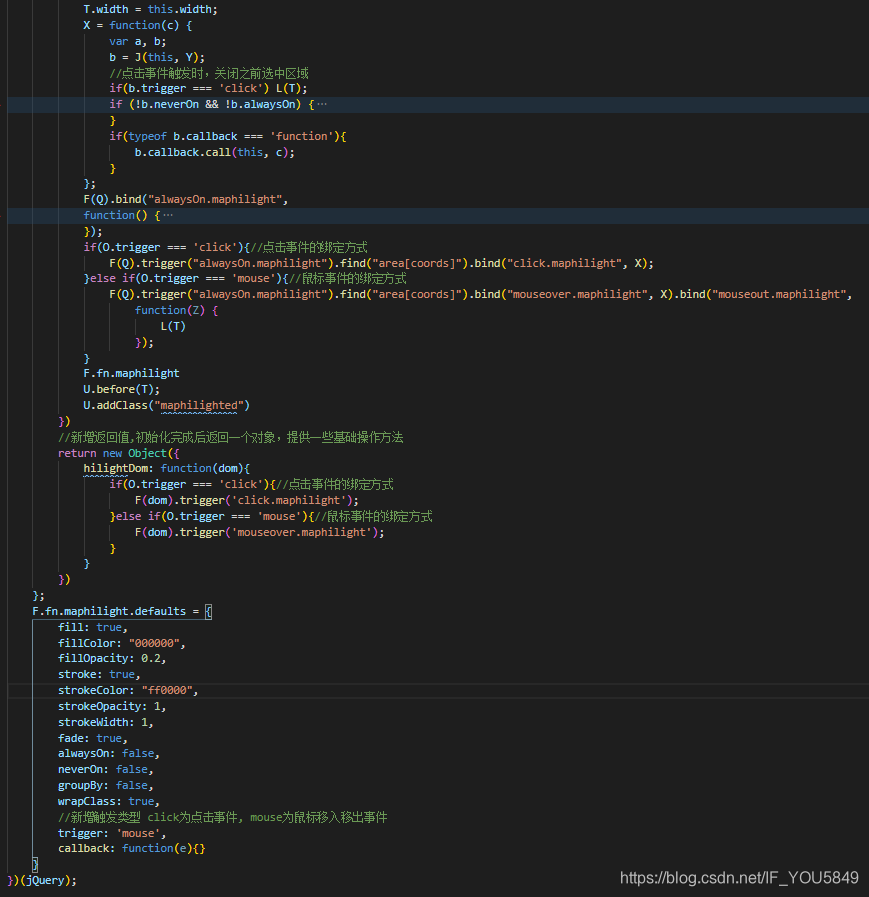The width and height of the screenshot is (869, 897).
Task: Click the comment starting "//新增返回值"
Action: pos(231,437)
